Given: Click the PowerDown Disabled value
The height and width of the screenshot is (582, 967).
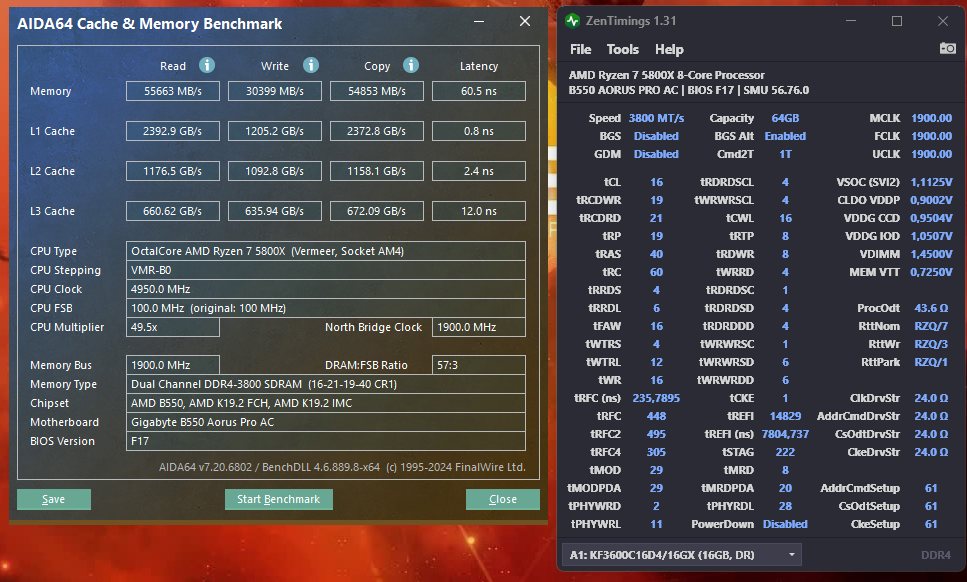Looking at the screenshot, I should [x=785, y=523].
